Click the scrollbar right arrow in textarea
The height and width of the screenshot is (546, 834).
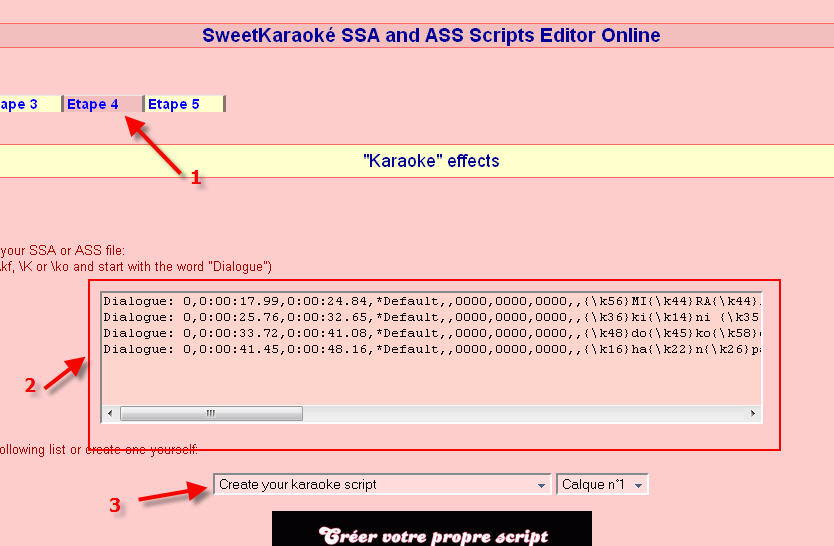pyautogui.click(x=753, y=413)
